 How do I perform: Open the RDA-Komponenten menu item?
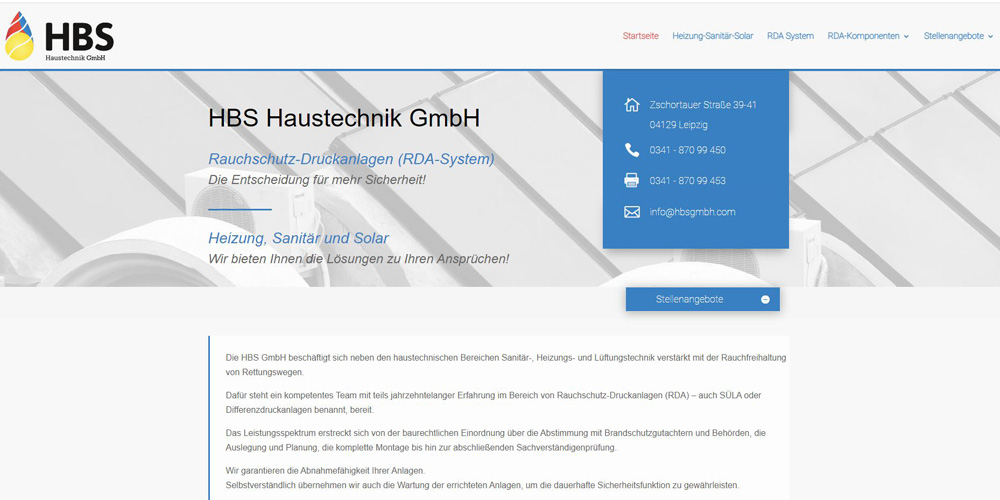click(x=864, y=36)
